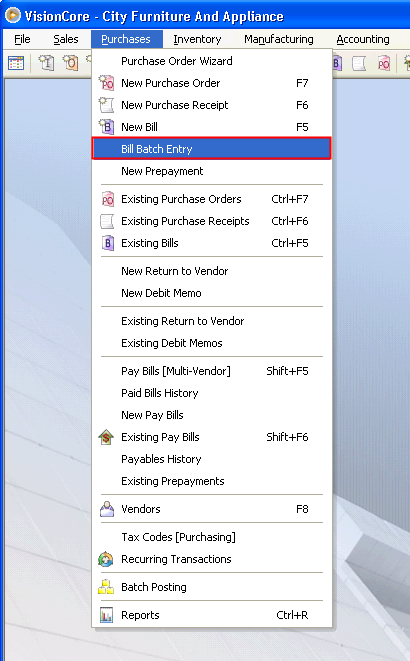Open Existing Pay Bills

coord(212,437)
